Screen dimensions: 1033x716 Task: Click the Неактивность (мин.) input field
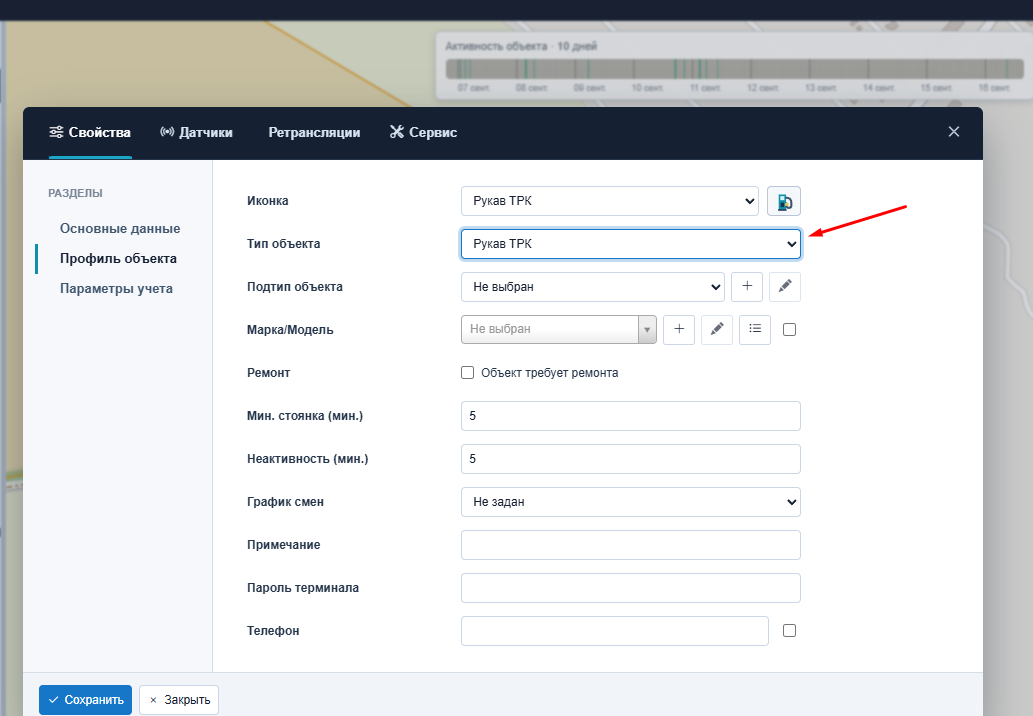tap(631, 459)
